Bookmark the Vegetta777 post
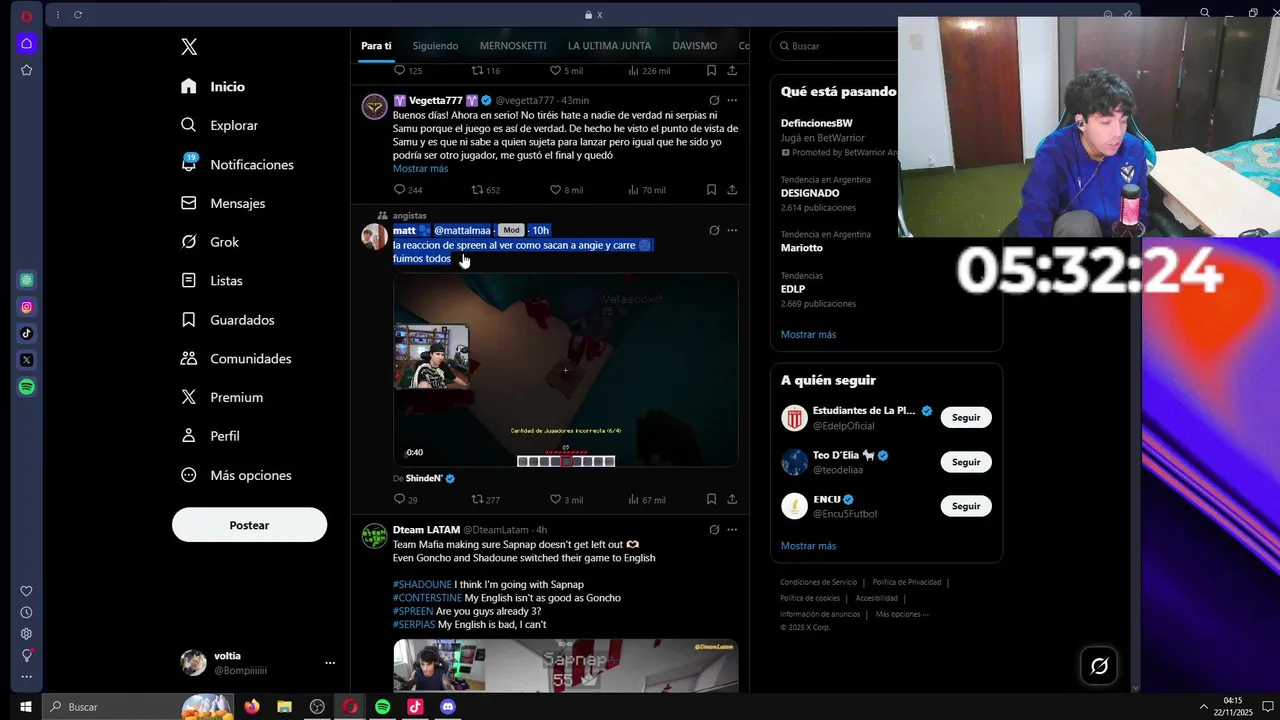Screen dimensions: 1280x720 711,190
